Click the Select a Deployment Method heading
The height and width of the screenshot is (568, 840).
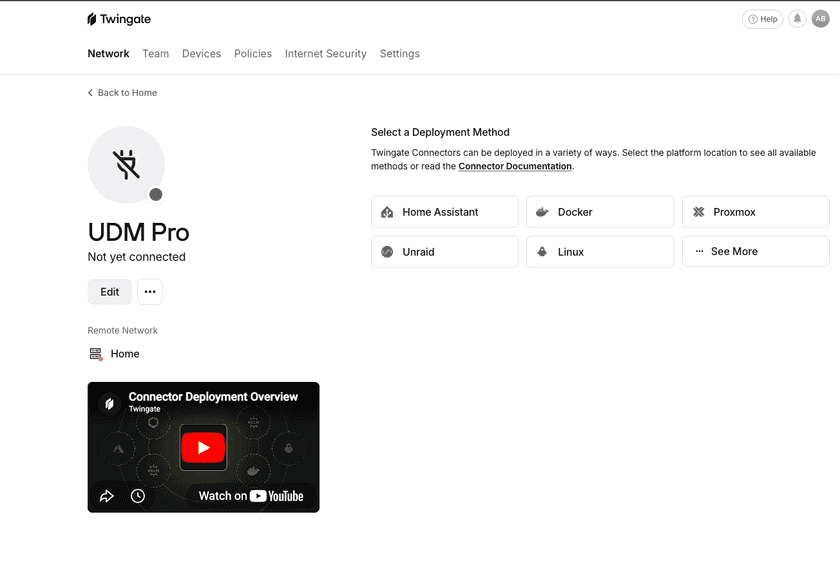pos(440,132)
